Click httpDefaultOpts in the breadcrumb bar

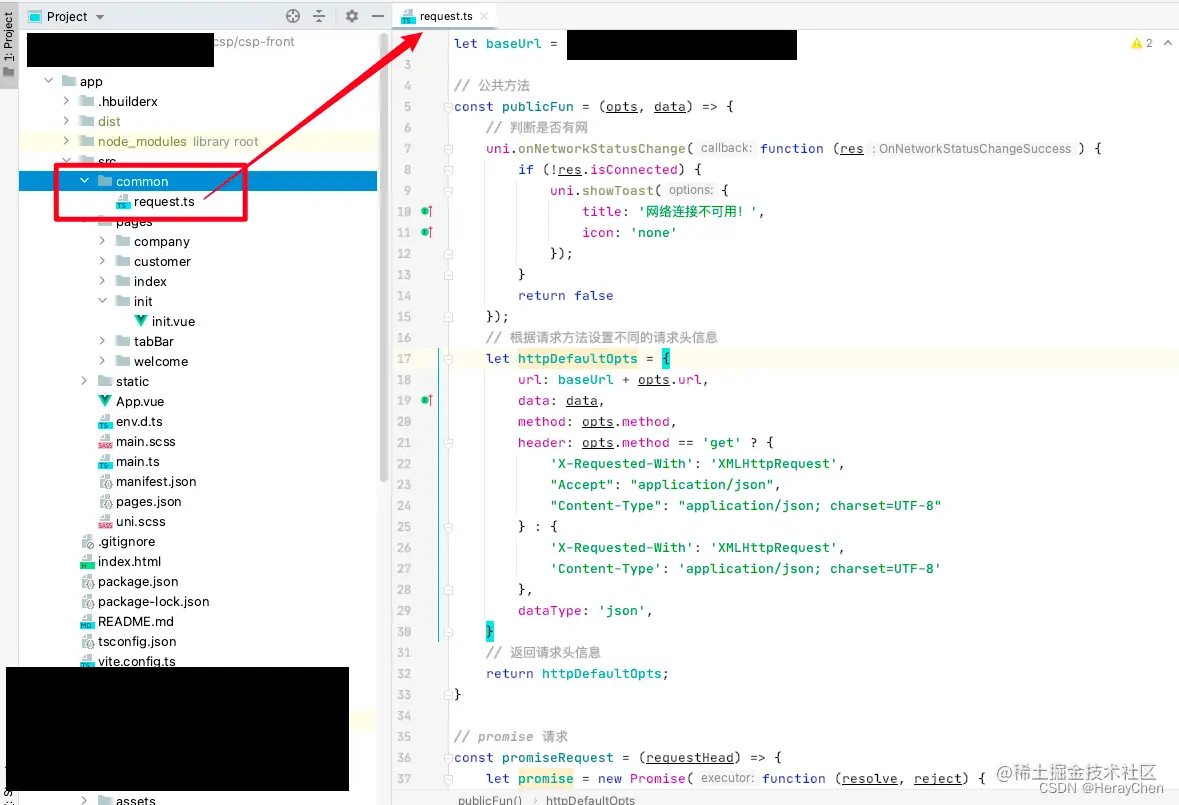pyautogui.click(x=590, y=799)
